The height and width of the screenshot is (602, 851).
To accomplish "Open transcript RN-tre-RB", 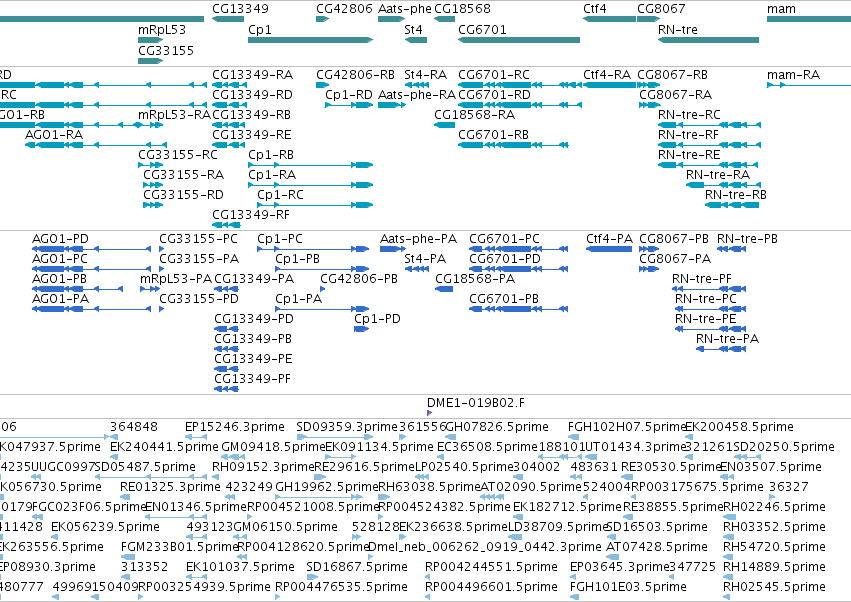I will pyautogui.click(x=735, y=194).
